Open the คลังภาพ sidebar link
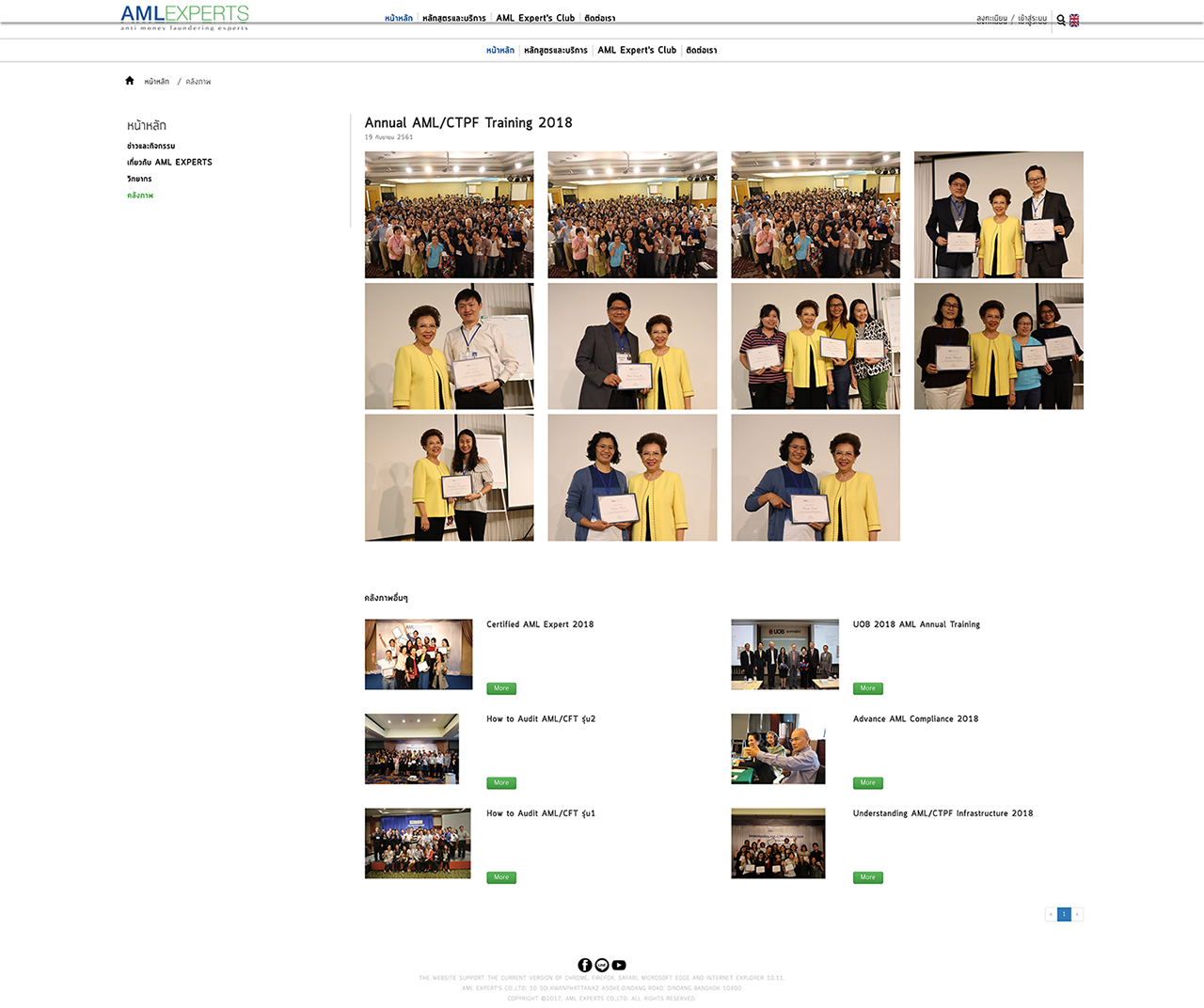1204x1008 pixels. click(140, 196)
